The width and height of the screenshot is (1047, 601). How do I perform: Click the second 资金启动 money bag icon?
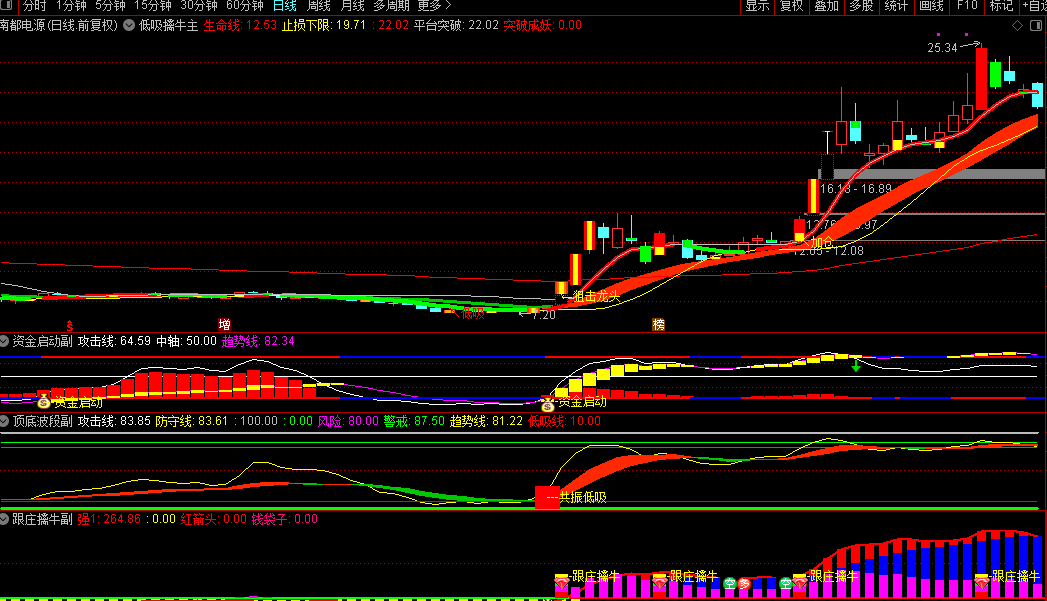point(548,404)
